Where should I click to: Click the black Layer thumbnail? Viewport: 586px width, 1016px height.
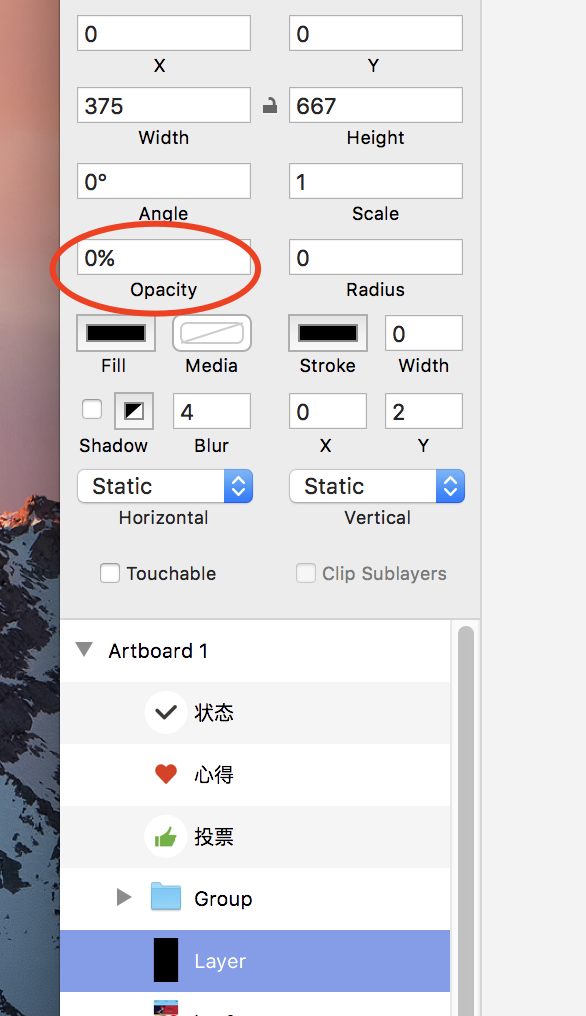coord(166,960)
